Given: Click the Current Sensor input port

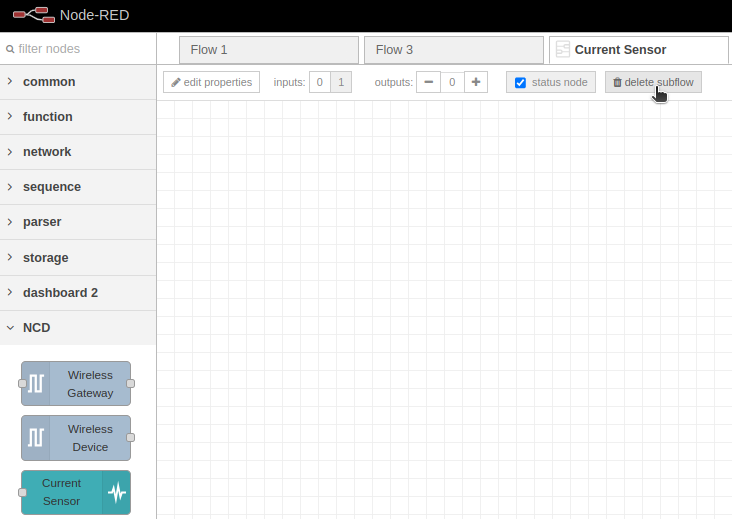Looking at the screenshot, I should pyautogui.click(x=22, y=492).
